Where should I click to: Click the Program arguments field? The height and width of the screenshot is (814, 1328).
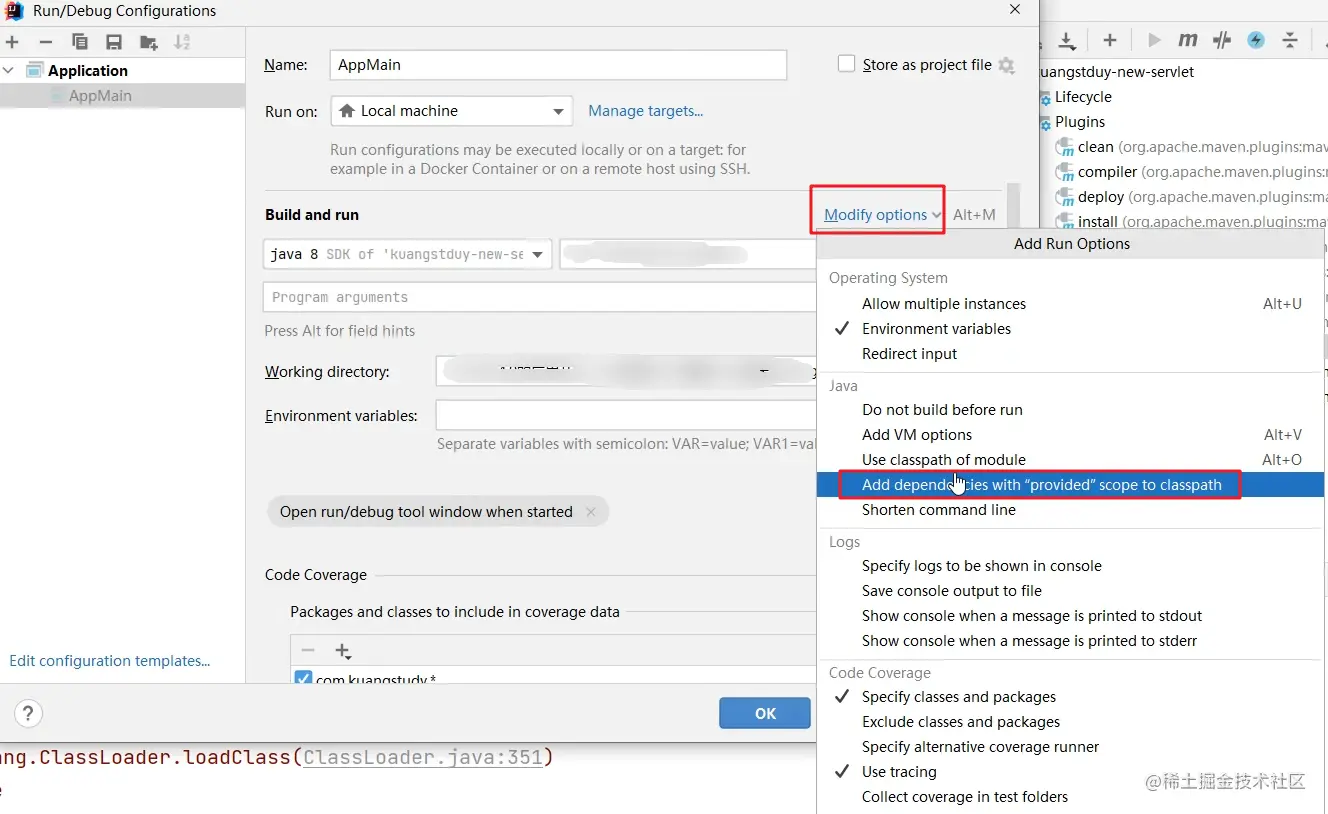click(540, 297)
